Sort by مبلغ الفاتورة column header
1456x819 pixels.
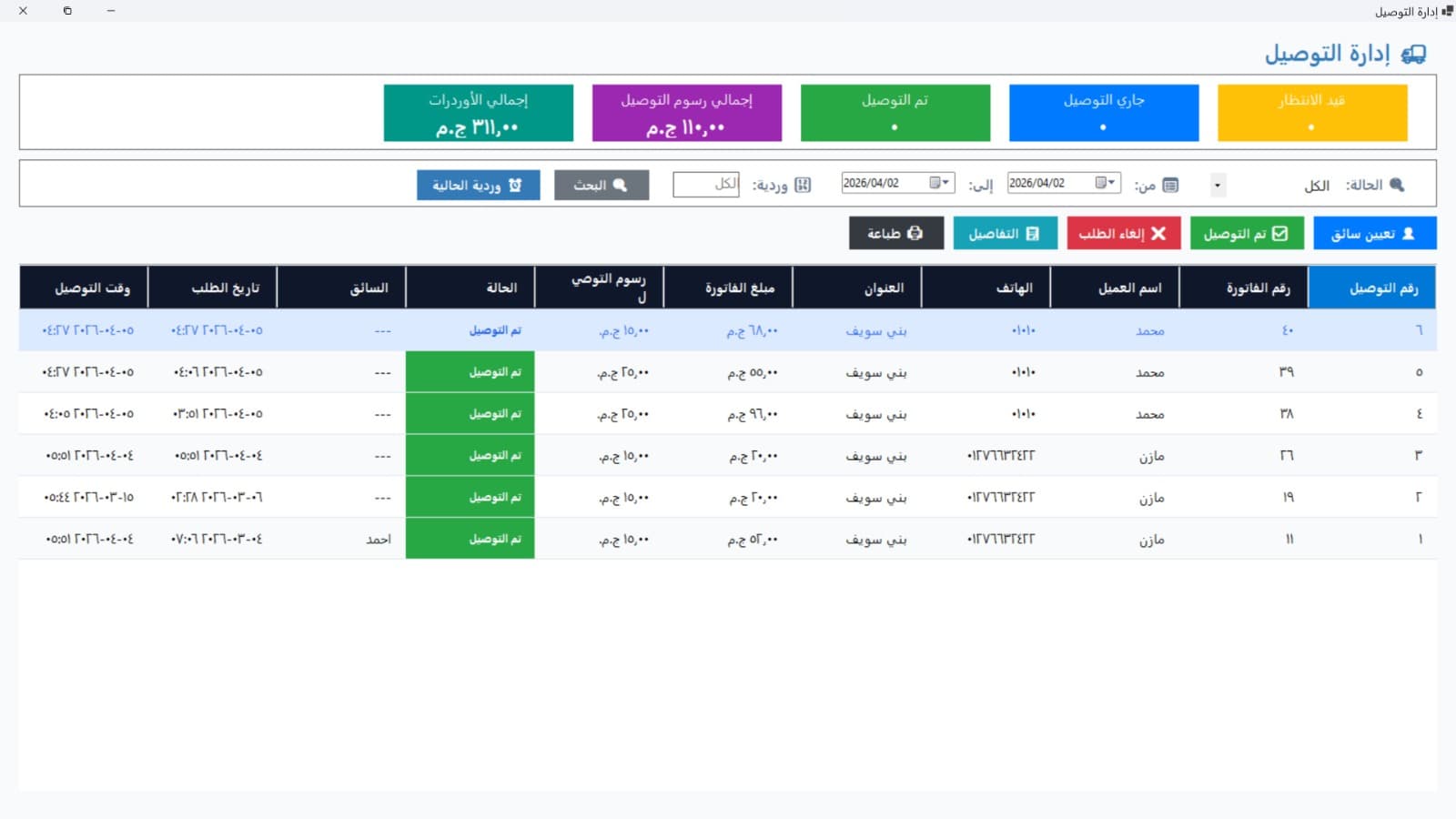coord(728,288)
